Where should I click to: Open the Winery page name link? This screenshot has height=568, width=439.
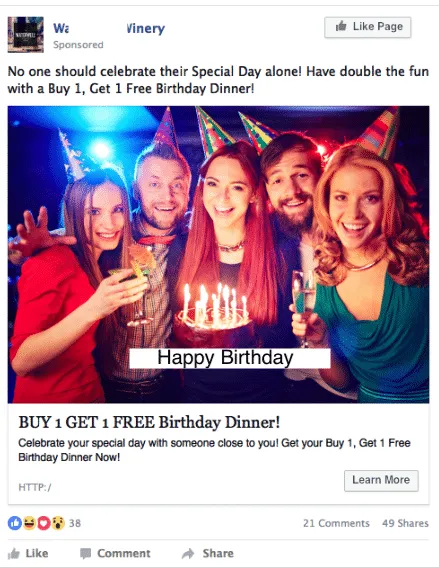click(109, 28)
